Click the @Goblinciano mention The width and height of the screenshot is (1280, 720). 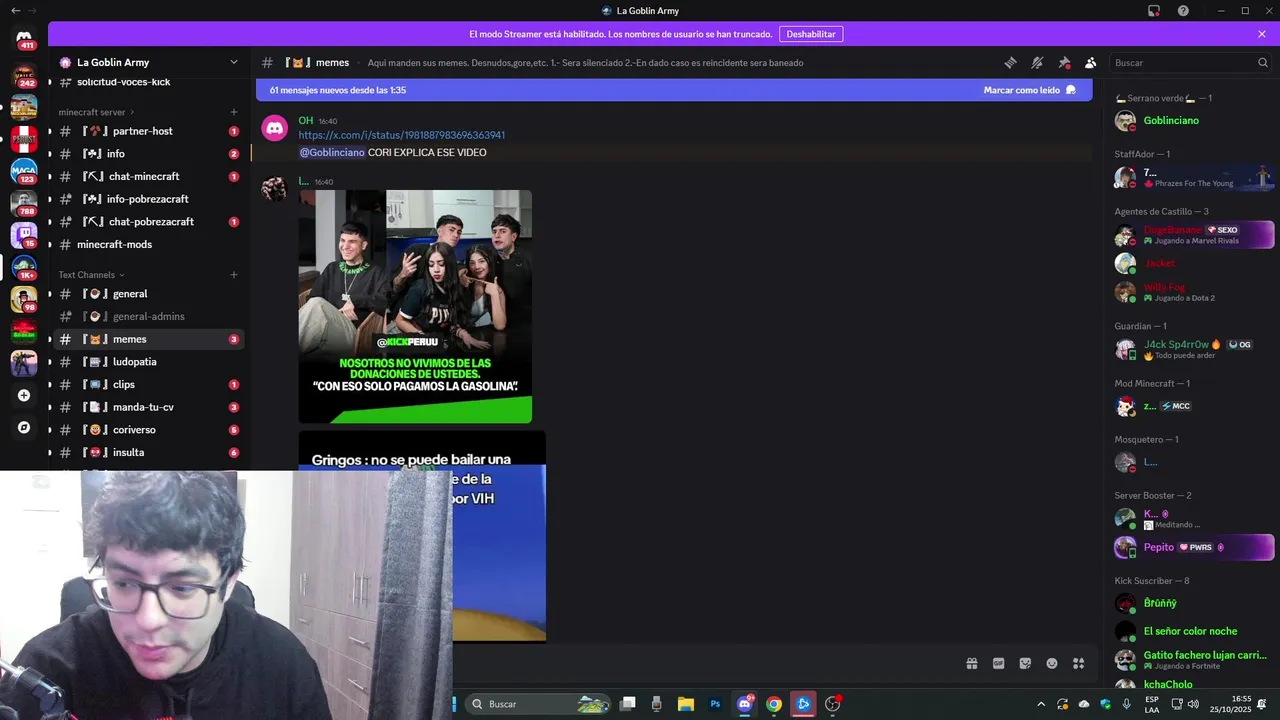pos(332,153)
